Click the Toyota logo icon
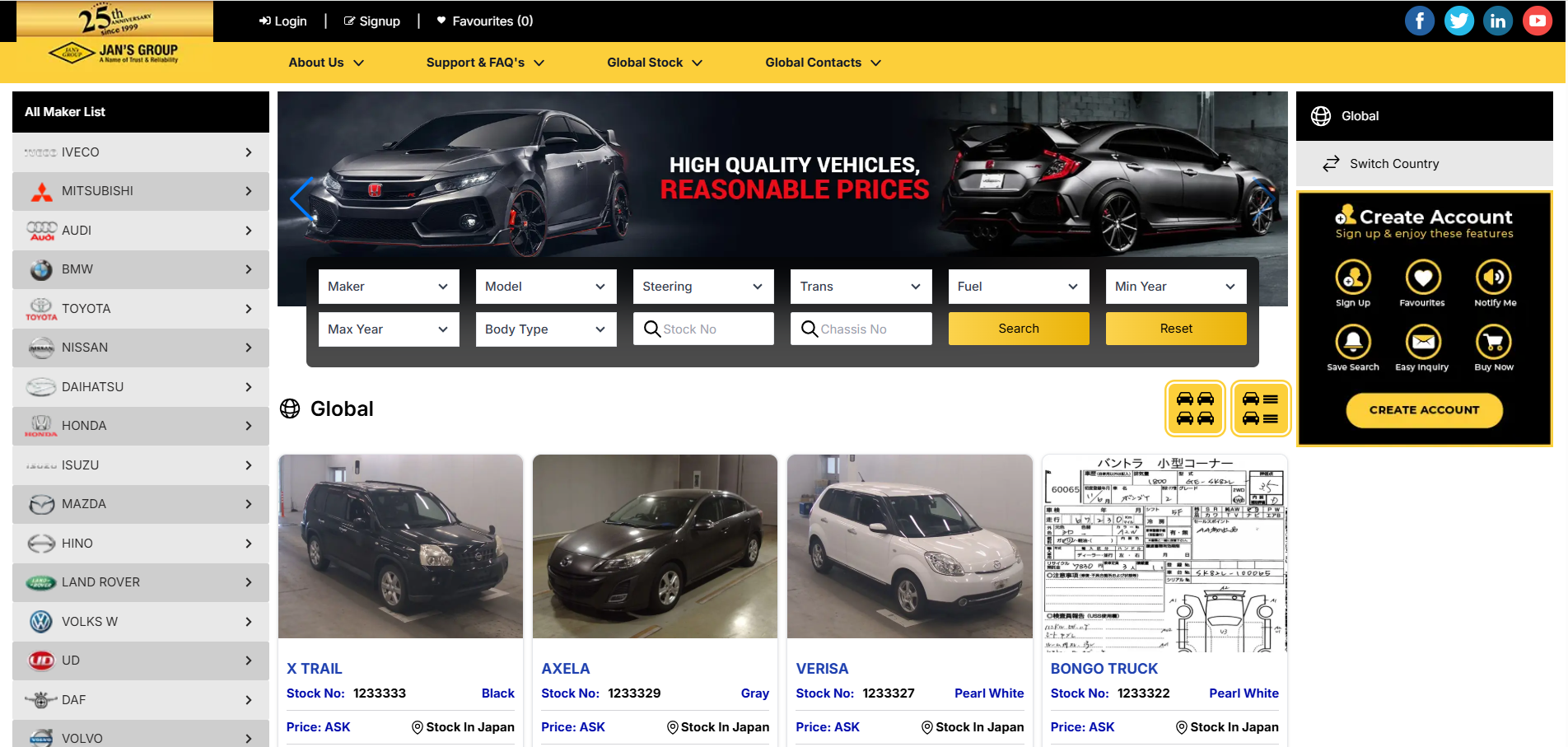 point(41,309)
